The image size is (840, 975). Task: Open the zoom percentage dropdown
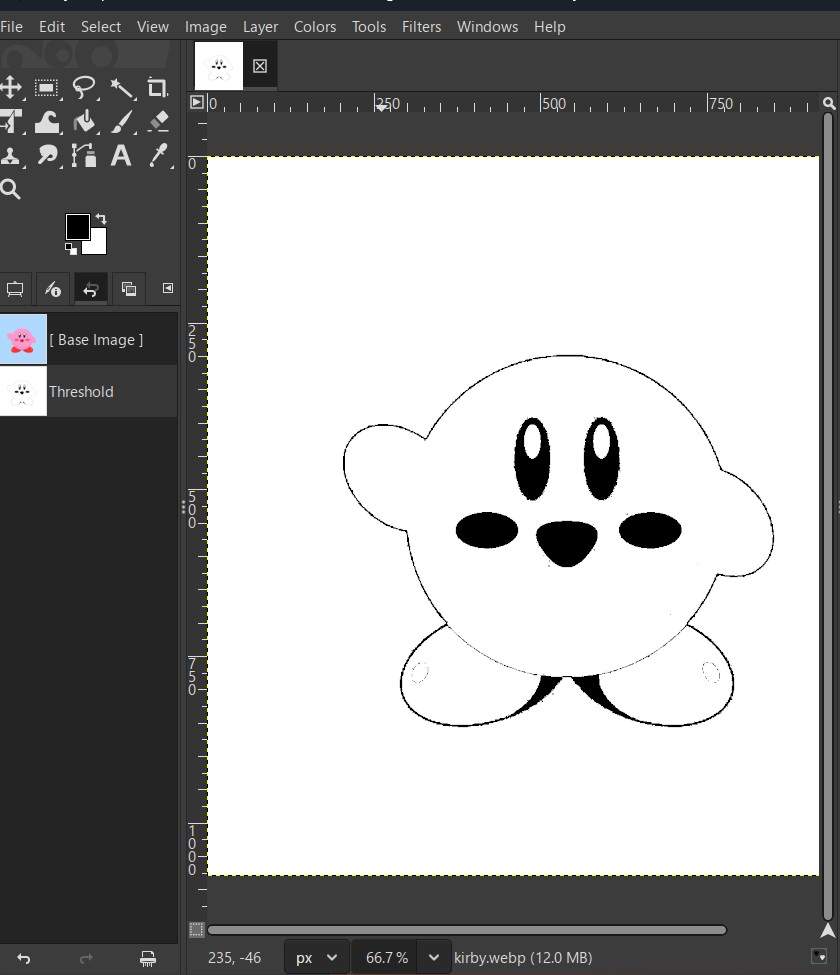(x=399, y=957)
